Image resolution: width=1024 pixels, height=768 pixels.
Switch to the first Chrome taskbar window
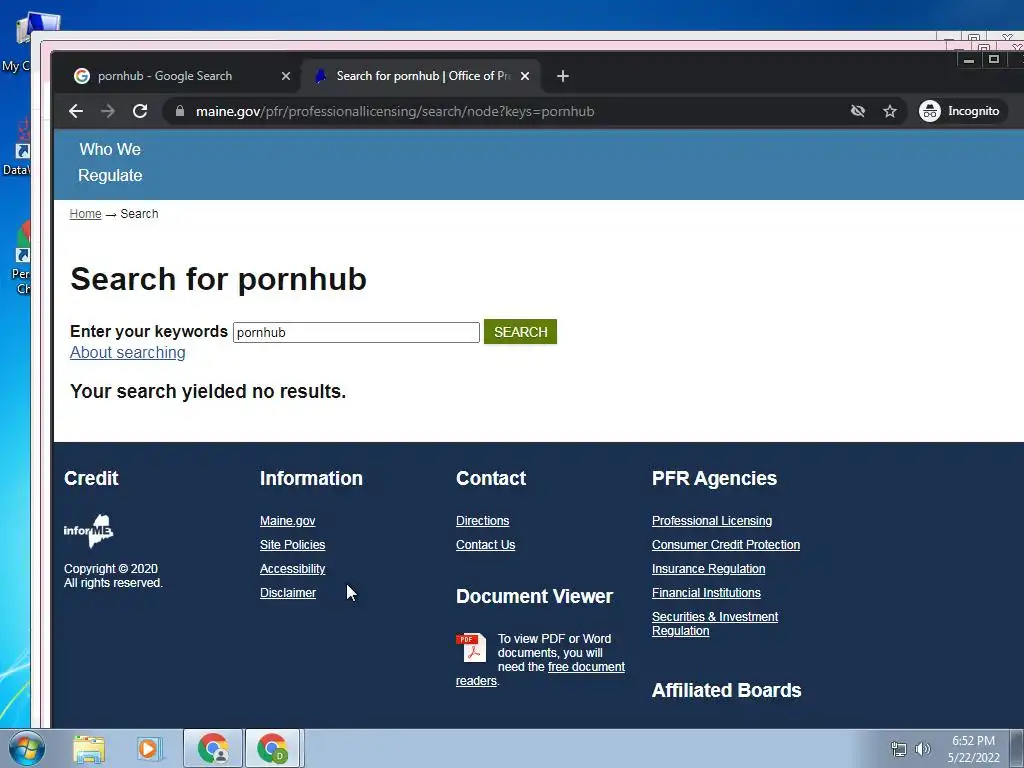[213, 748]
